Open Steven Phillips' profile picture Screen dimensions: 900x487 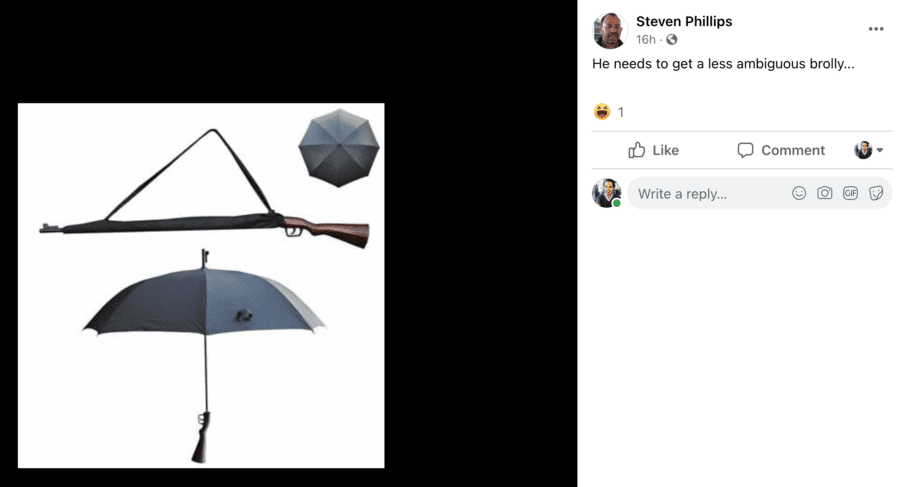coord(610,30)
